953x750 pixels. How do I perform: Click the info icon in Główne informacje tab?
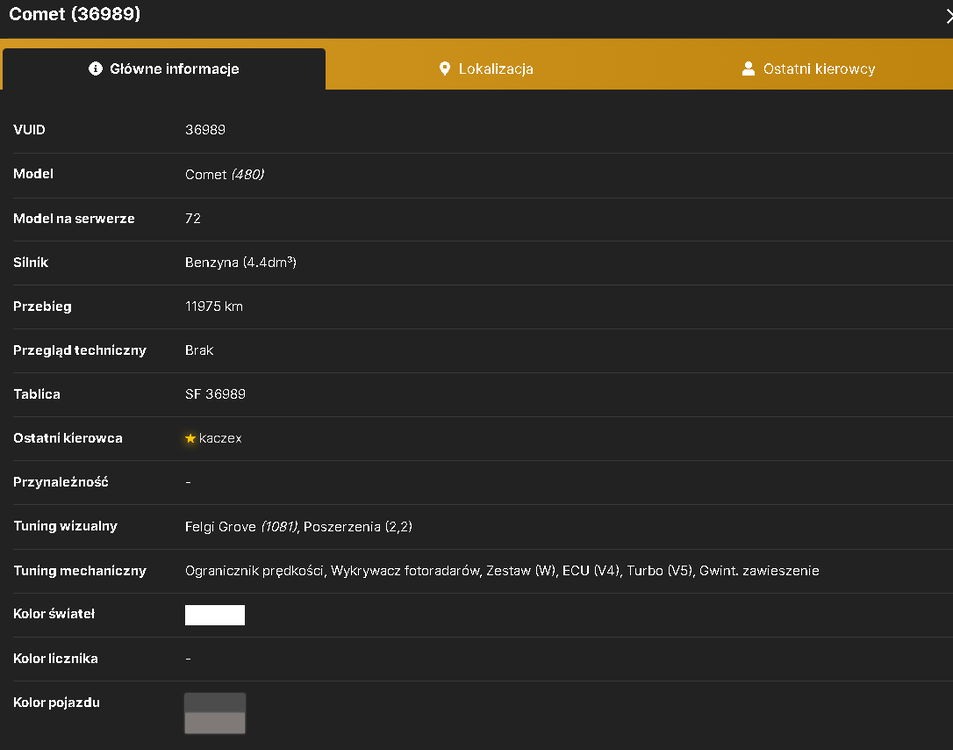[x=95, y=69]
